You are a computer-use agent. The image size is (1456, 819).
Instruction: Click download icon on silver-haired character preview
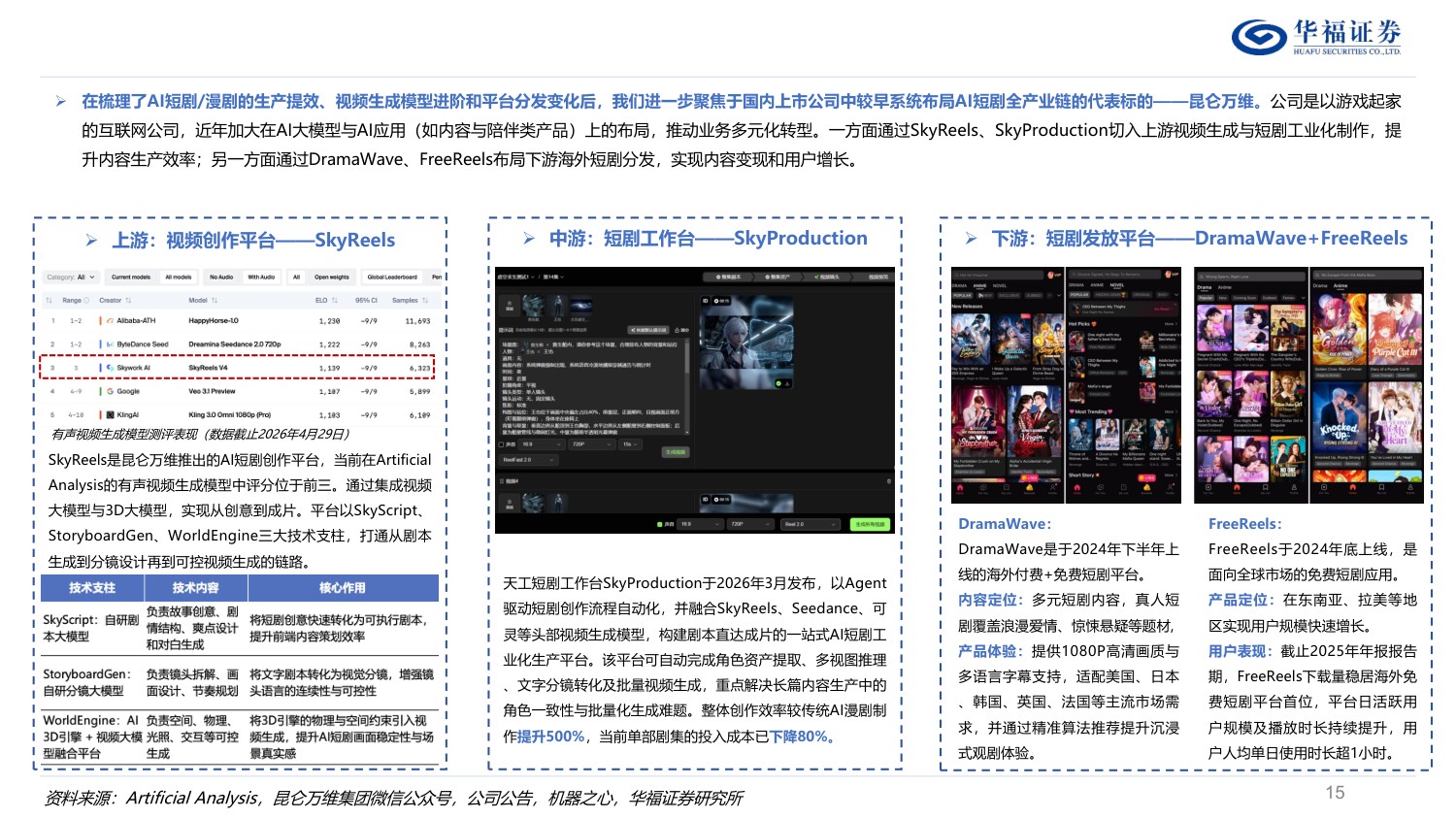pyautogui.click(x=787, y=383)
